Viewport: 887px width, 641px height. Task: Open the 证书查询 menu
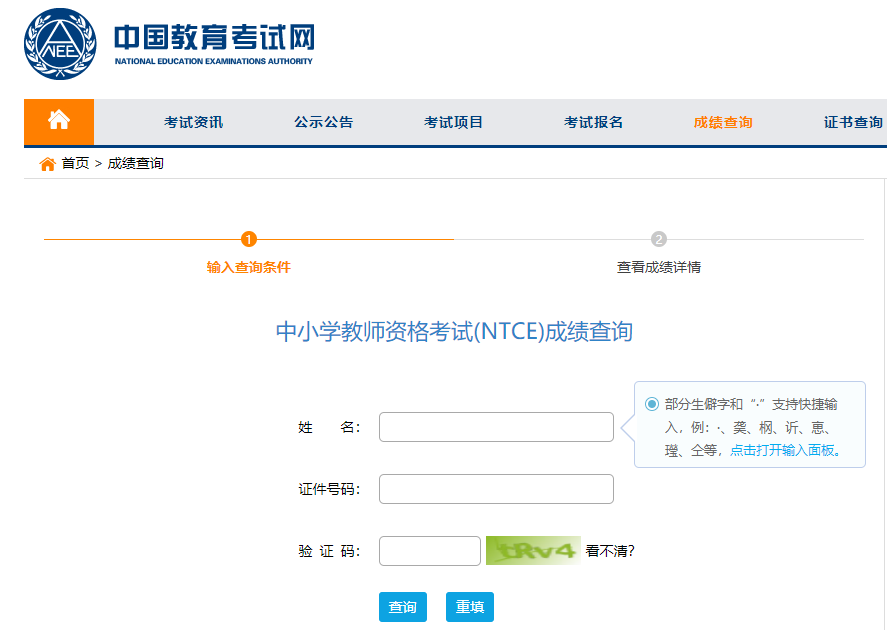coord(851,121)
